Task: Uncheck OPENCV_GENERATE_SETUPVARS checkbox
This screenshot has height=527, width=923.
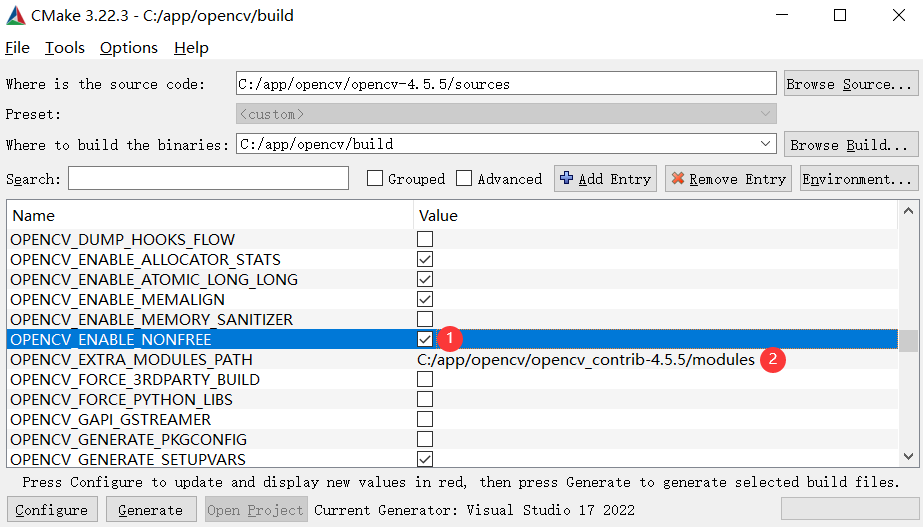Action: point(425,459)
